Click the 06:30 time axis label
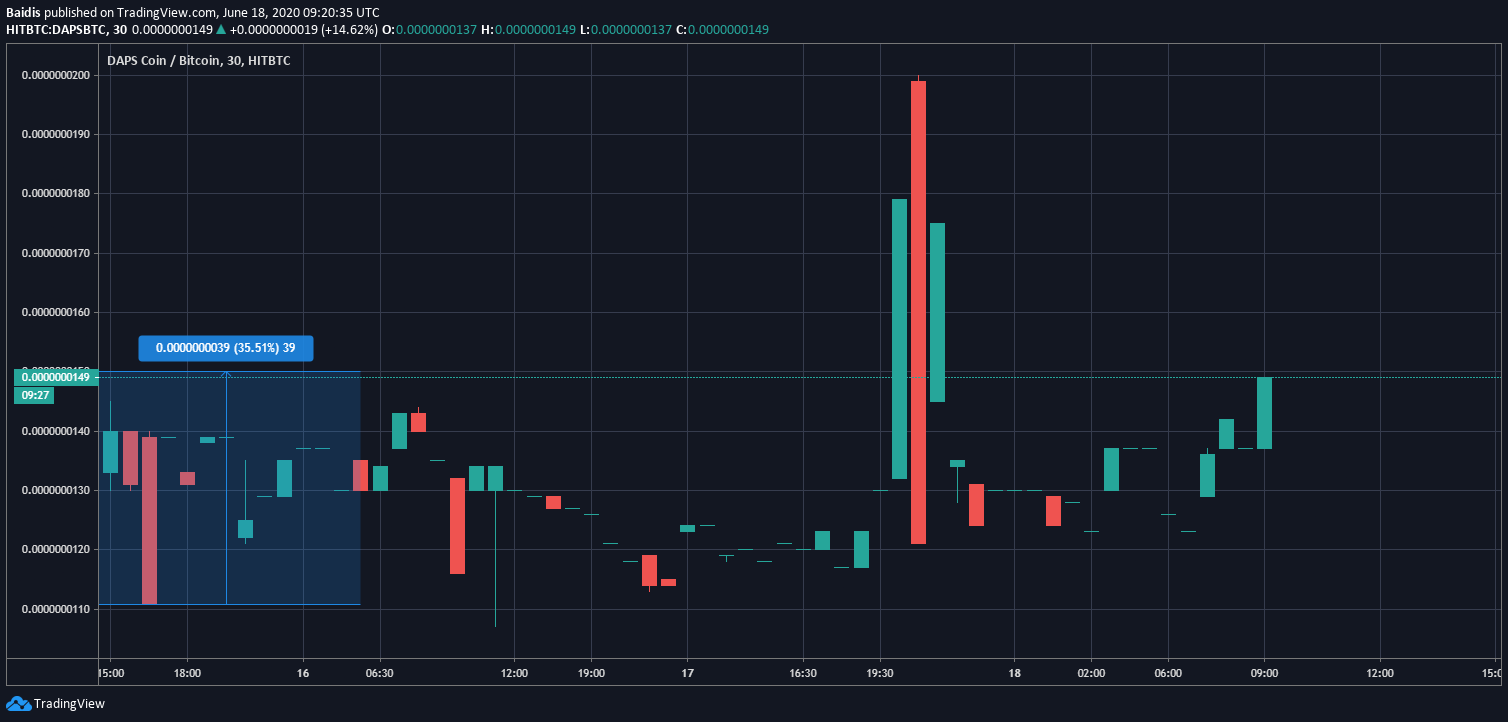This screenshot has height=722, width=1508. coord(379,674)
